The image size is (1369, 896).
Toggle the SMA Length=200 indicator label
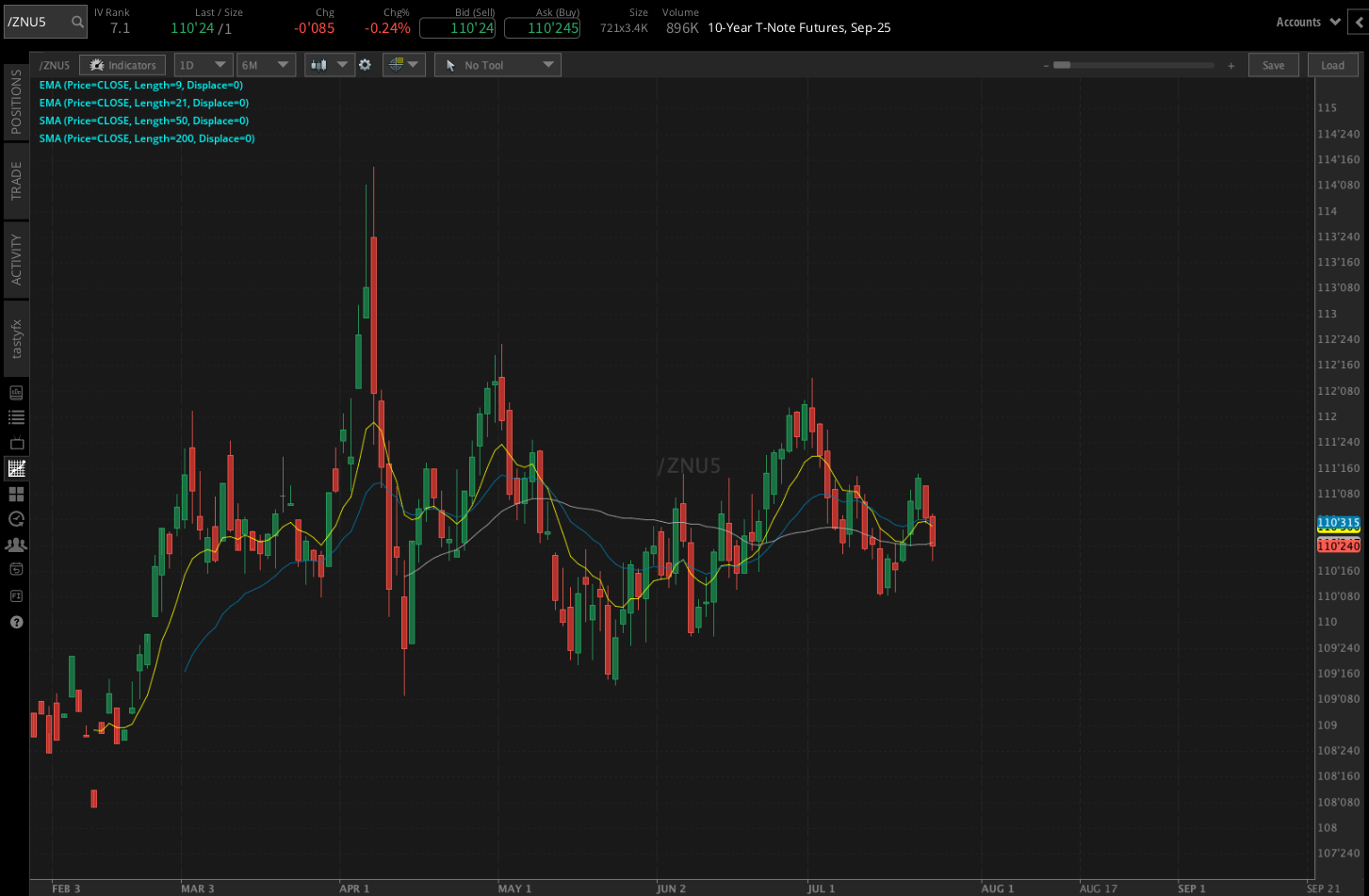pyautogui.click(x=146, y=138)
